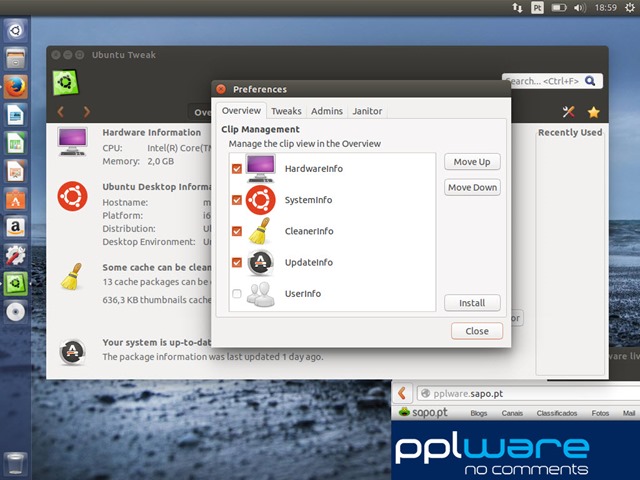Open LibreOffice Calc from the launcher
This screenshot has height=480, width=640.
pos(16,143)
